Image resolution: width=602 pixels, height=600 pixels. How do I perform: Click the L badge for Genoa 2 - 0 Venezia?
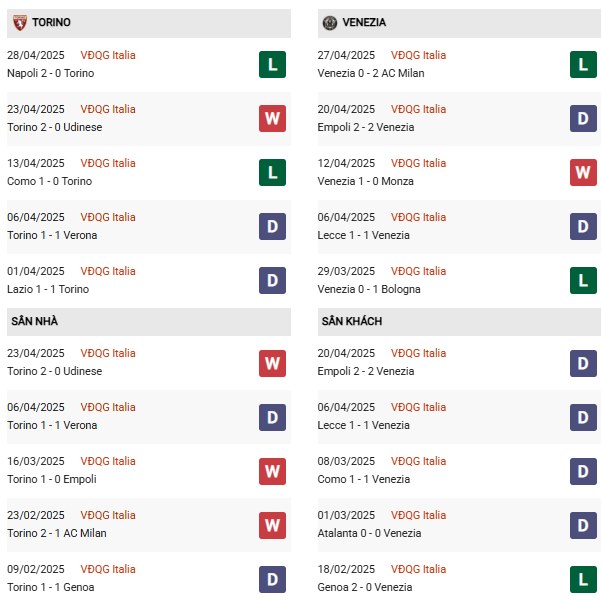(583, 579)
